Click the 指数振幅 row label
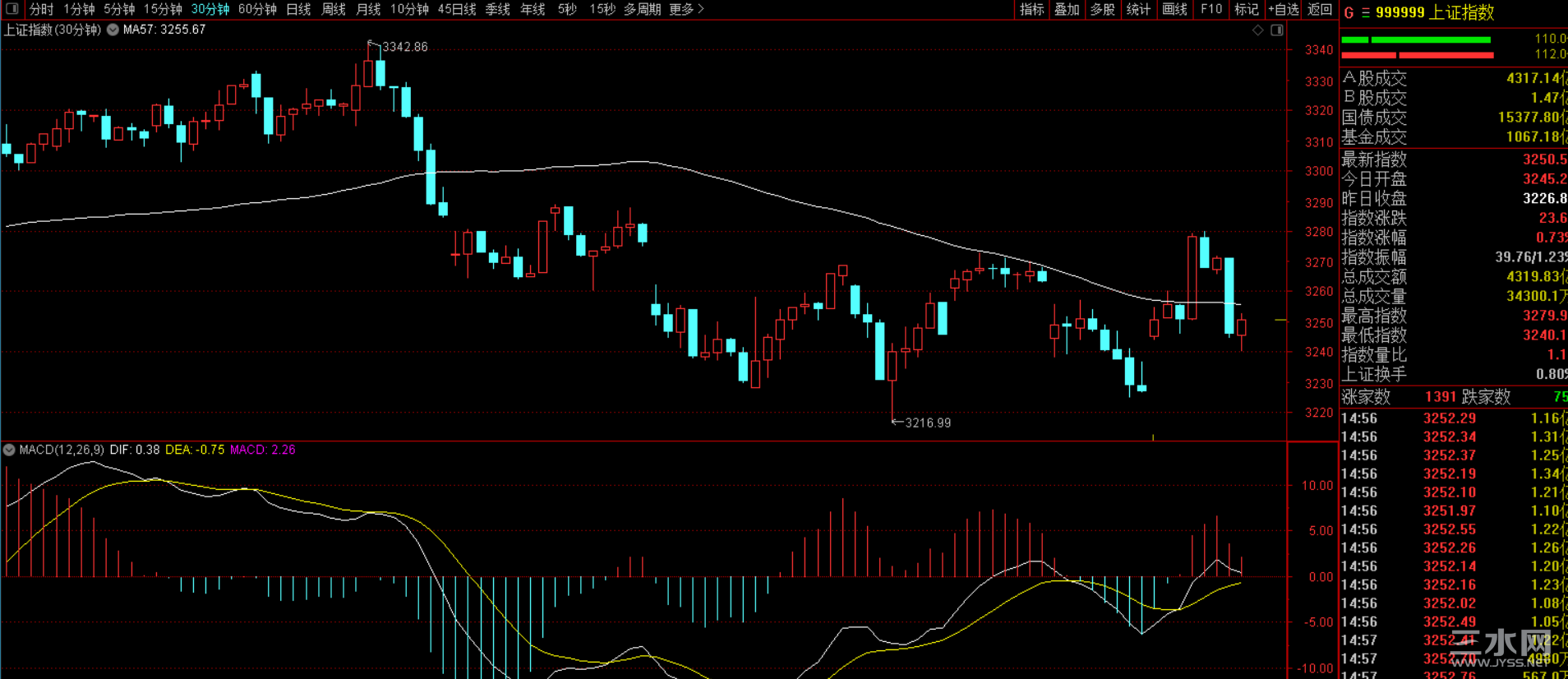 (1374, 257)
